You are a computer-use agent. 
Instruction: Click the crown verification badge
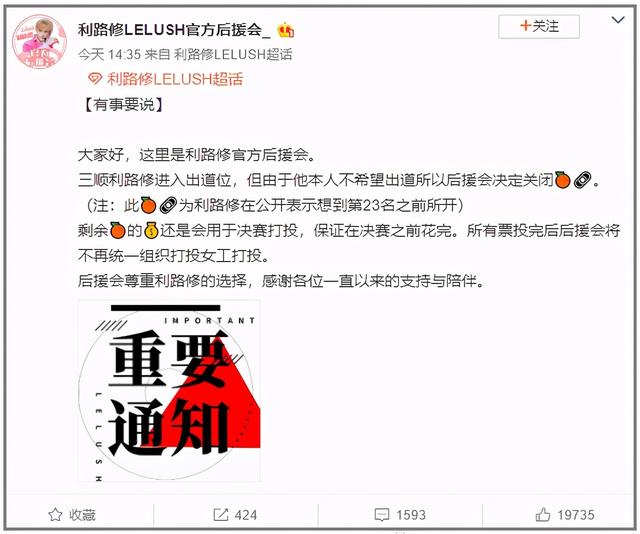[x=286, y=30]
